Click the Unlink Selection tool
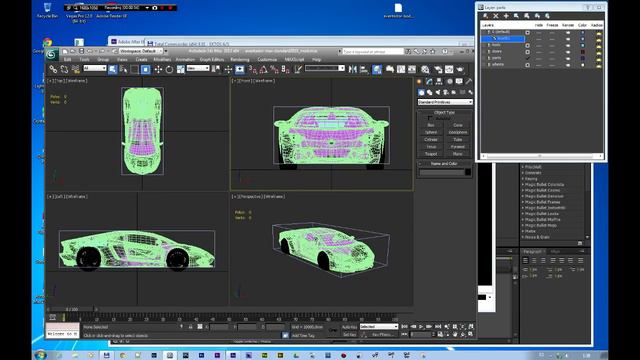This screenshot has width=640, height=360. (64, 69)
